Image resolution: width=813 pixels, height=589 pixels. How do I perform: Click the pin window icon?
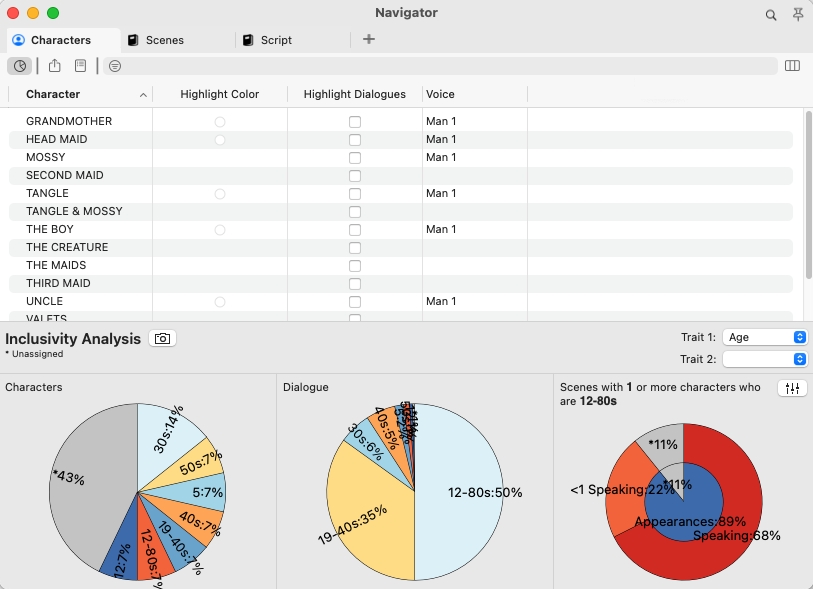point(797,15)
